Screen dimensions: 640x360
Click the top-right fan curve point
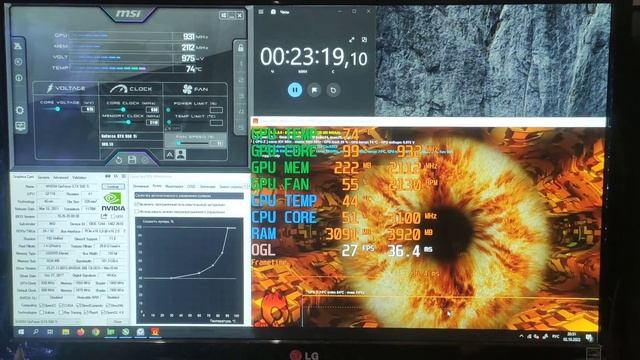(x=227, y=228)
